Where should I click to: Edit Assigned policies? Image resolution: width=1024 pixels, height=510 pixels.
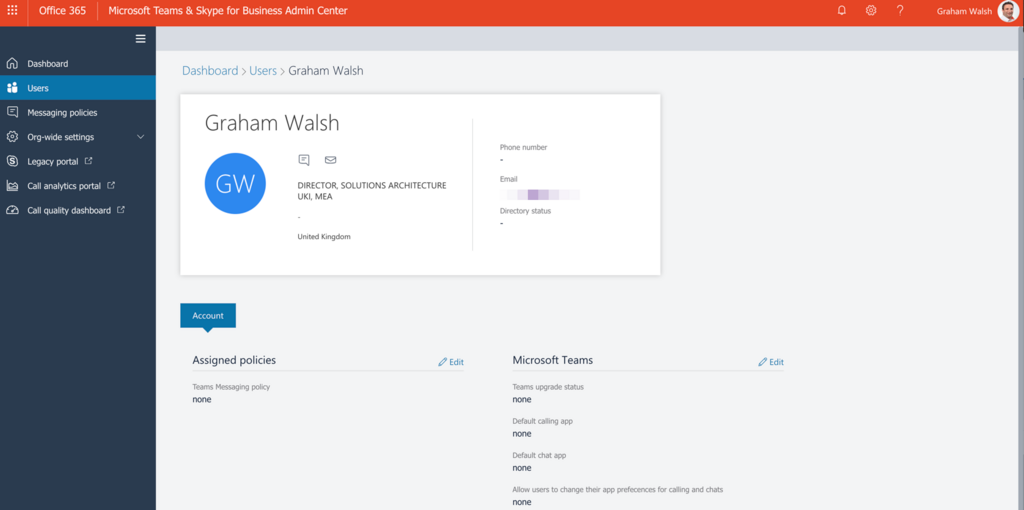pyautogui.click(x=451, y=362)
